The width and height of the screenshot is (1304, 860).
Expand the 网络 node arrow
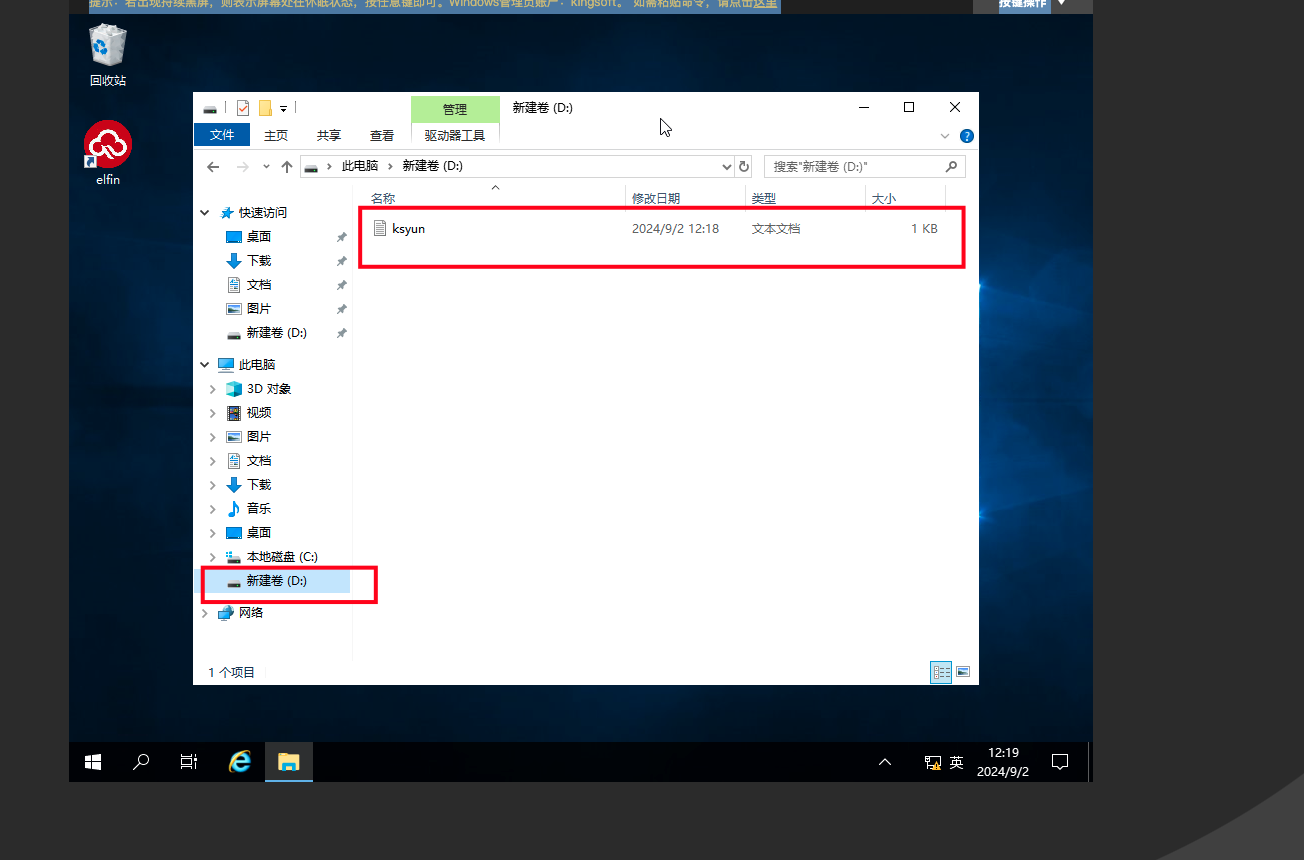point(205,613)
